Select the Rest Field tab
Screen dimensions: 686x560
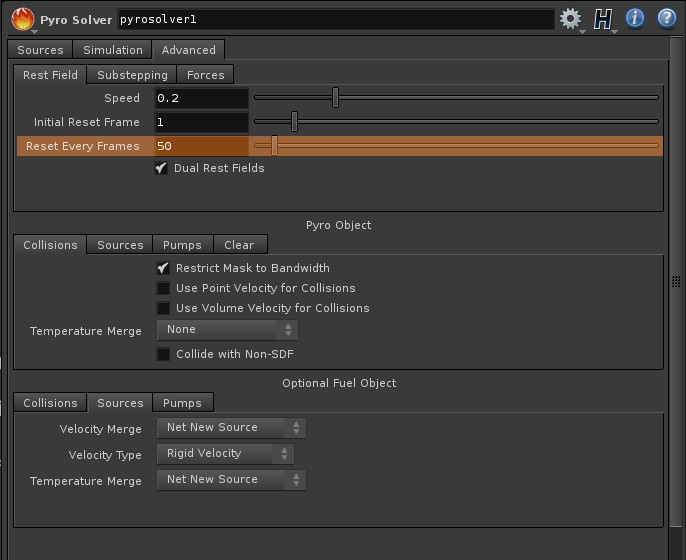[50, 75]
